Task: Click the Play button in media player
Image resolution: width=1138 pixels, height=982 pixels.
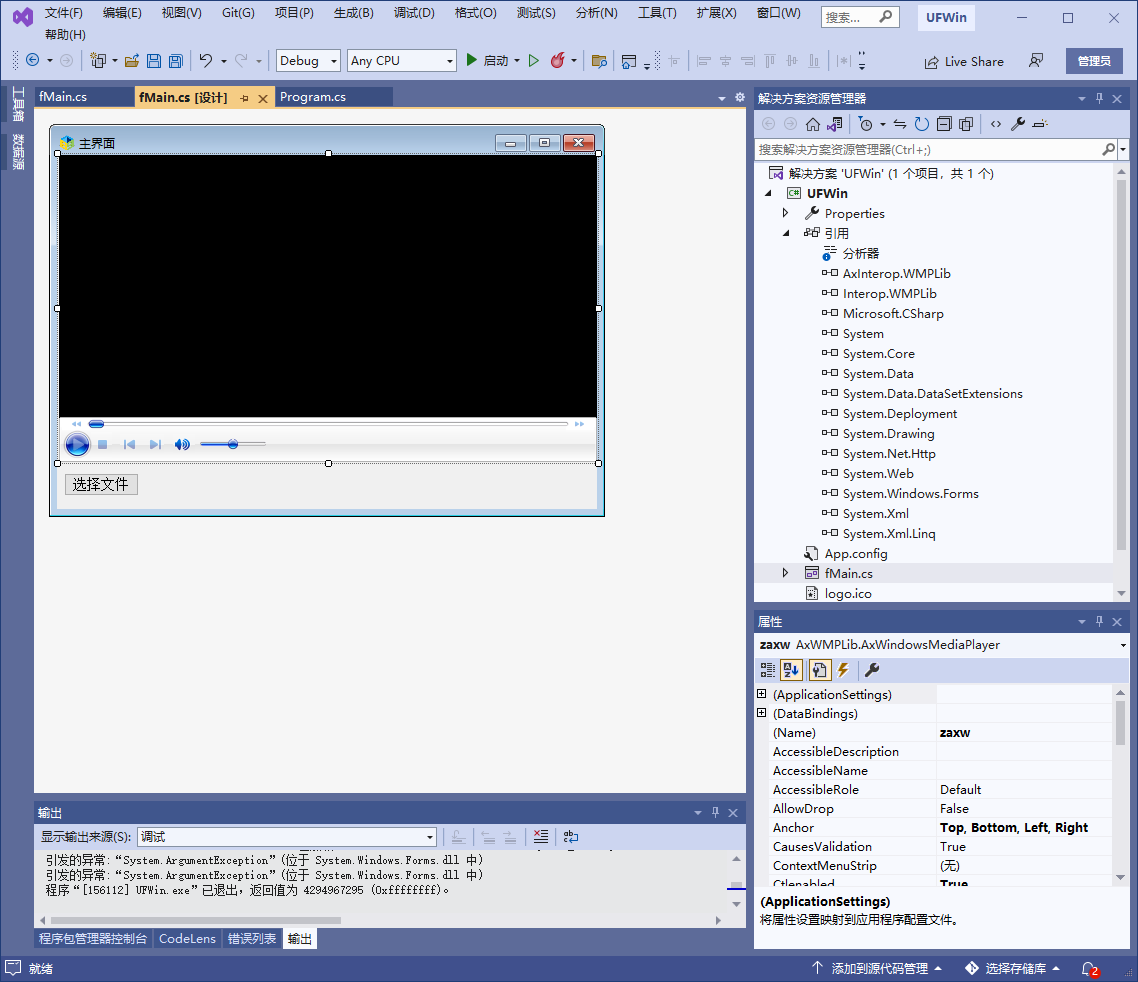Action: click(77, 444)
